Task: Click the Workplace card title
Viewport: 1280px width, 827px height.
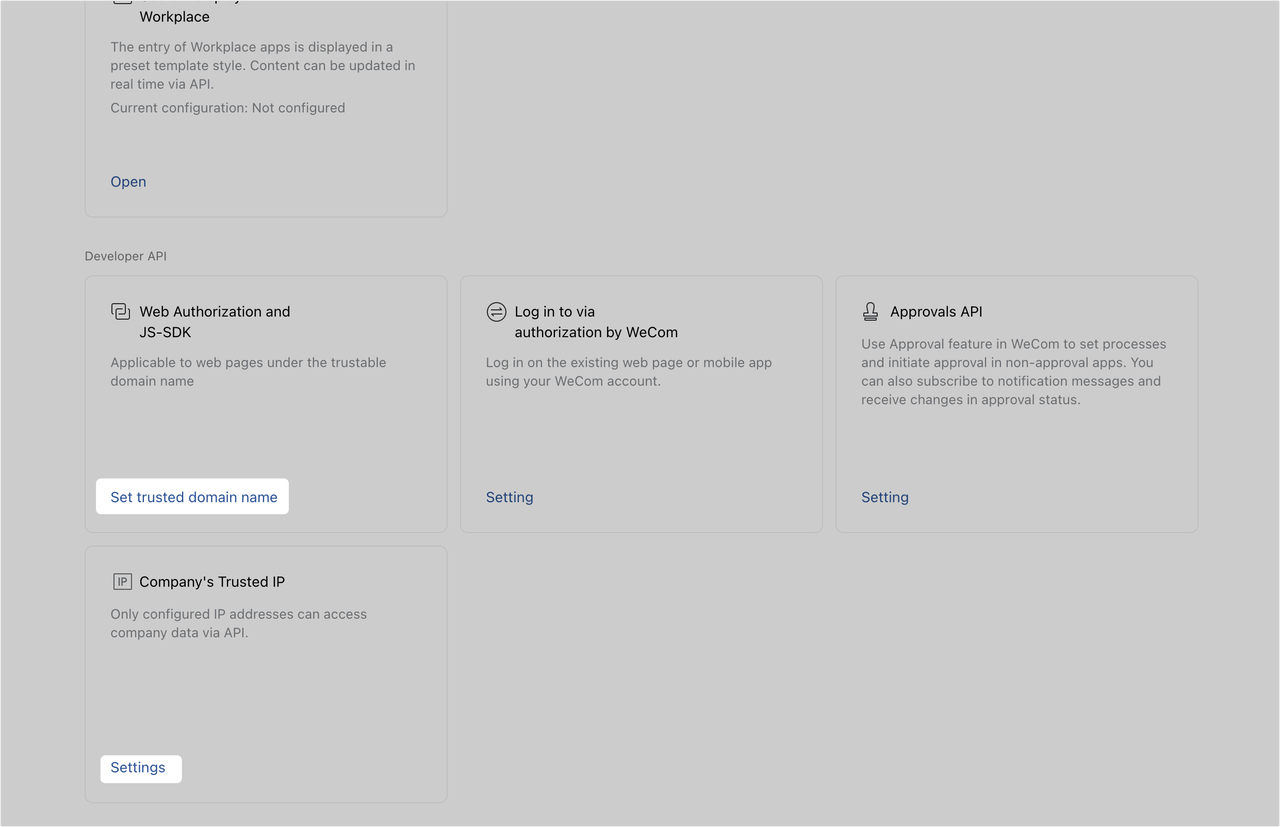Action: 174,17
